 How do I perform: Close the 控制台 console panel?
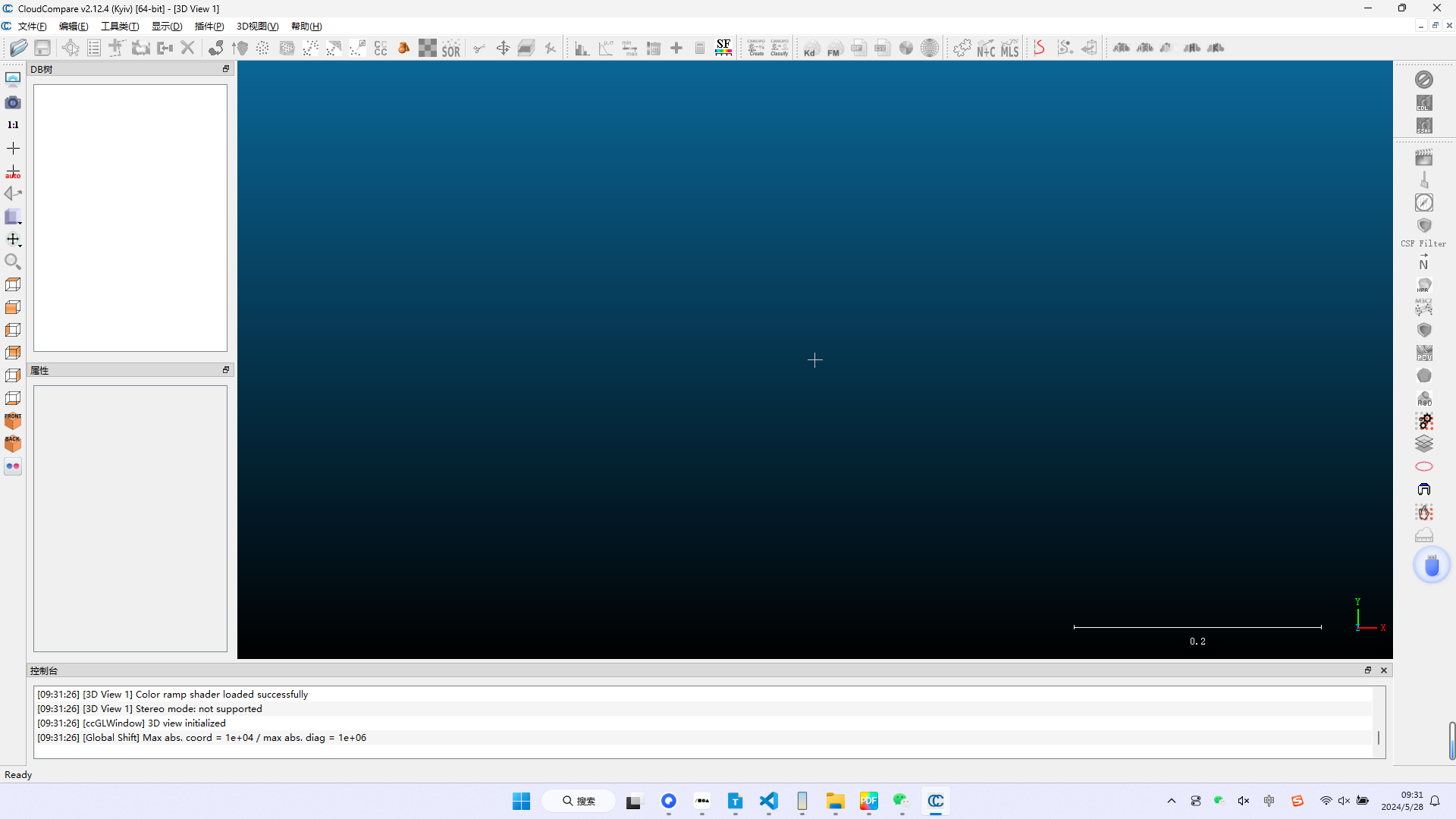click(x=1384, y=670)
